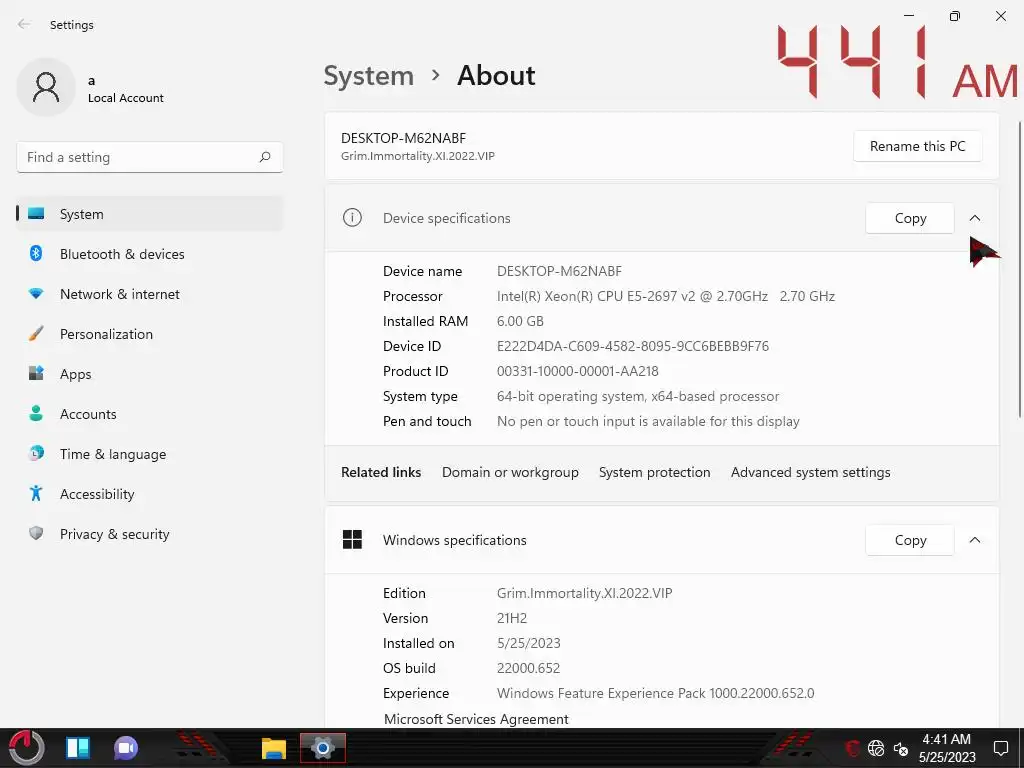Open the user profile avatar
This screenshot has width=1024, height=768.
click(x=46, y=88)
